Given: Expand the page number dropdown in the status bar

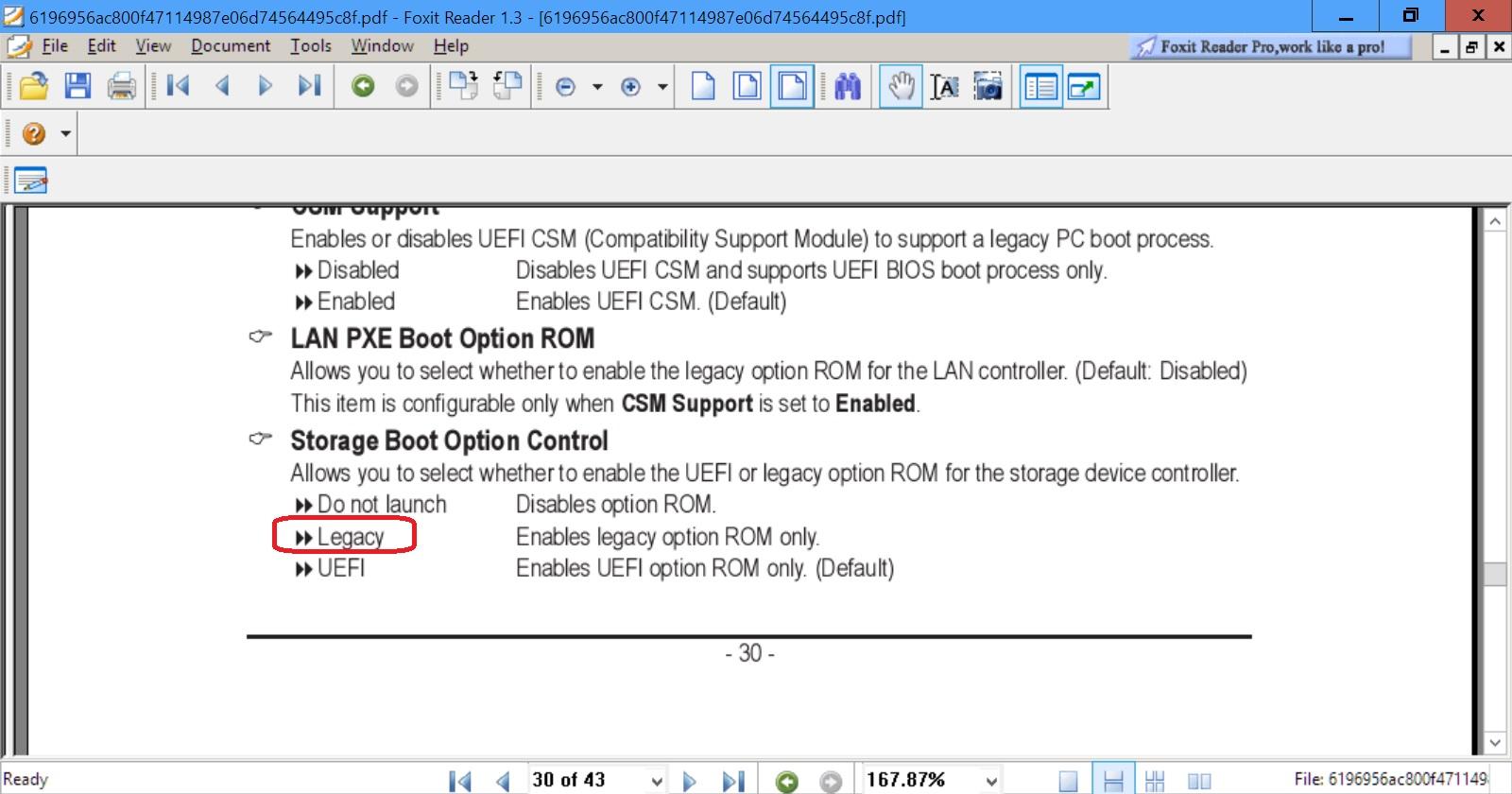Looking at the screenshot, I should 656,781.
